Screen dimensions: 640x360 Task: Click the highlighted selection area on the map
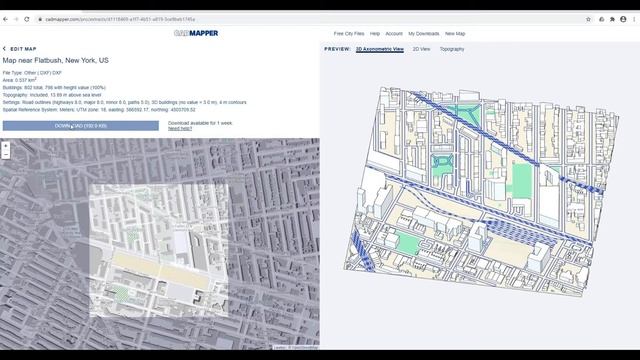tap(159, 250)
